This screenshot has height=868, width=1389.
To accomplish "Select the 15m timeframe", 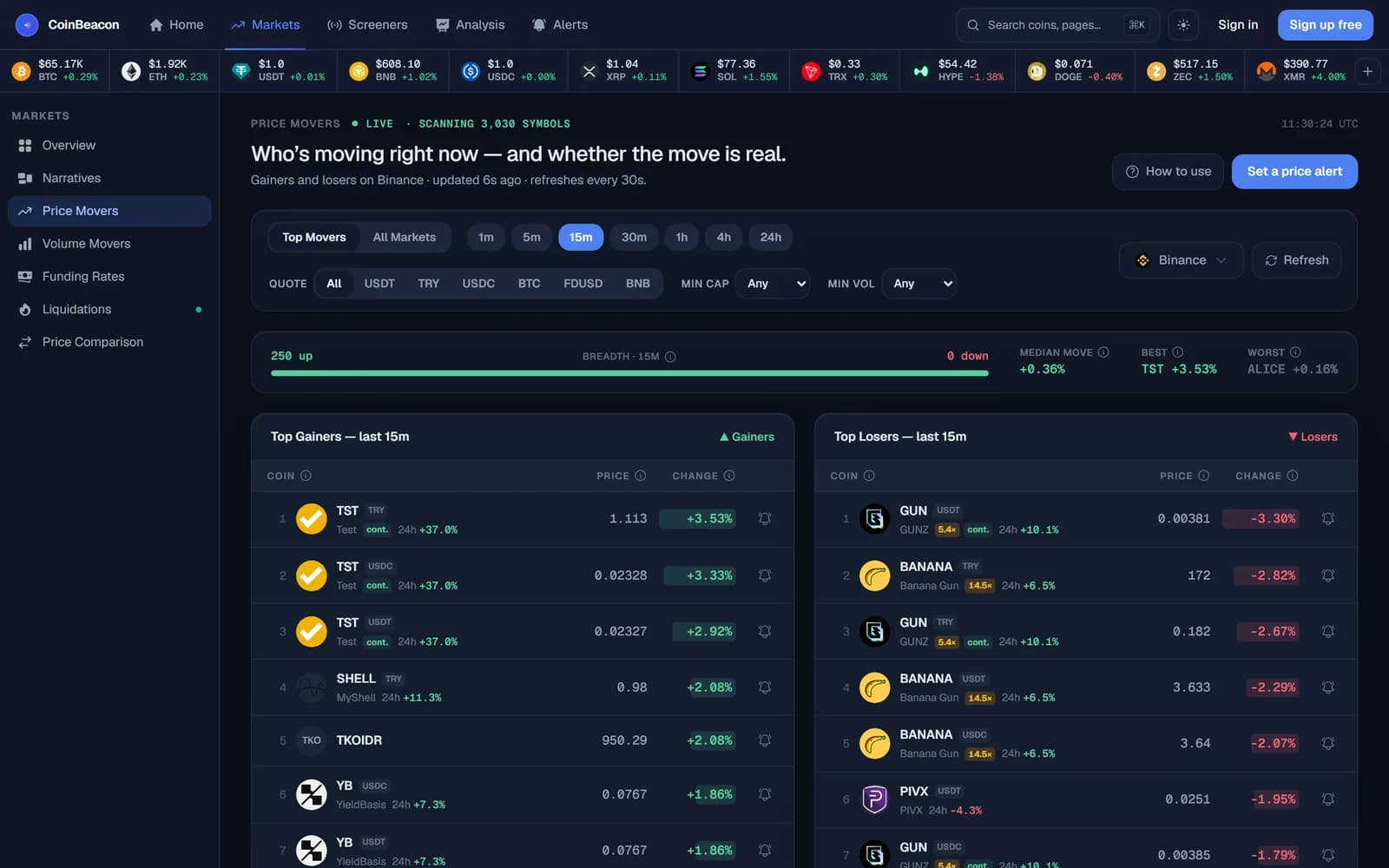I will pos(581,238).
